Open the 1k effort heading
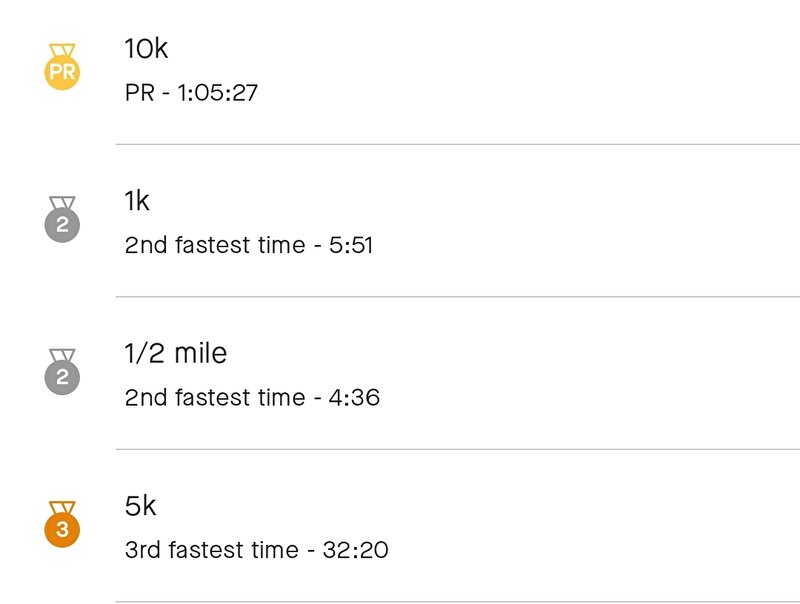Viewport: 800px width, 604px height. point(137,201)
